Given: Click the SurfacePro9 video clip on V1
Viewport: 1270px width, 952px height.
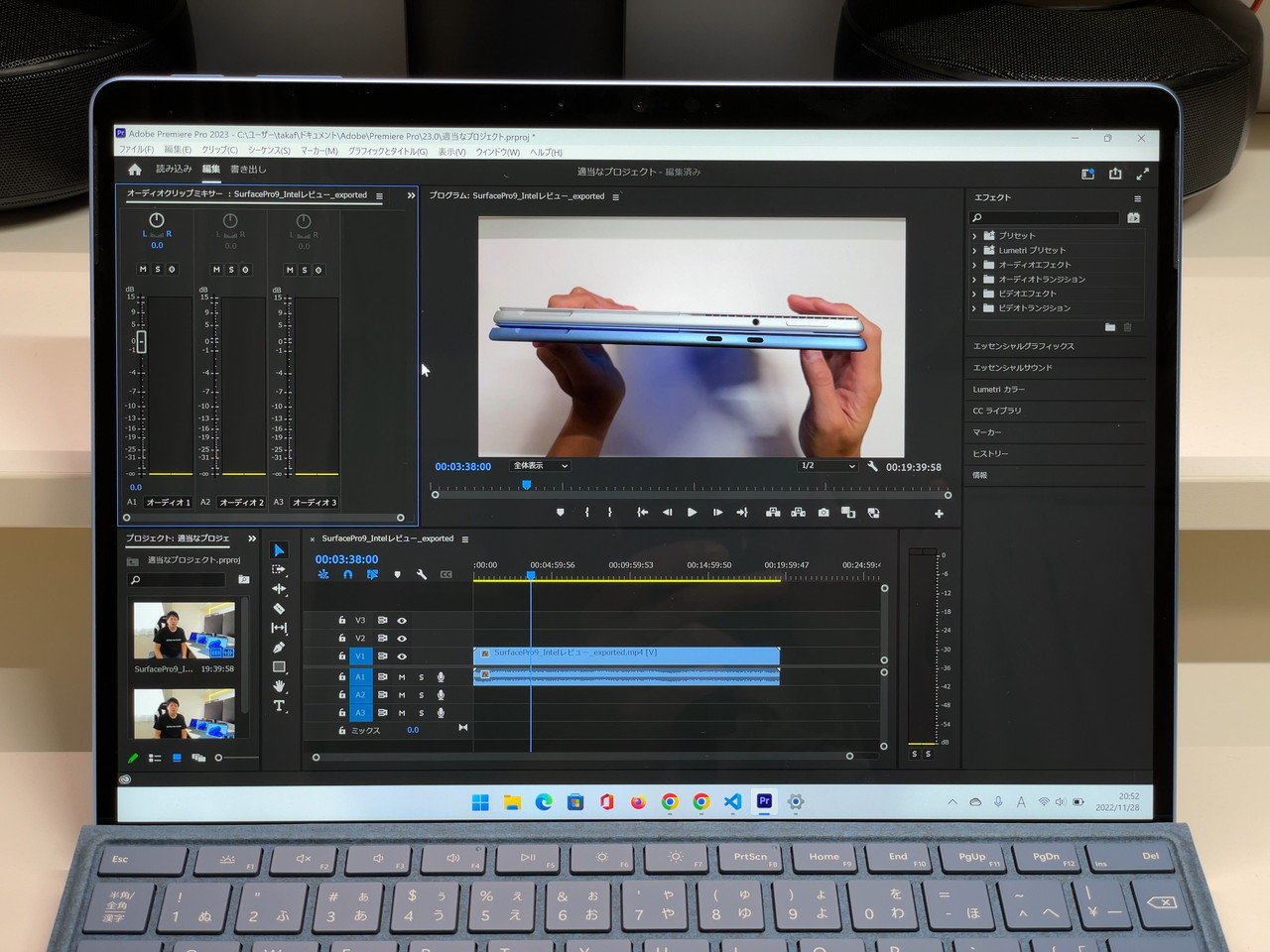Looking at the screenshot, I should (x=626, y=654).
